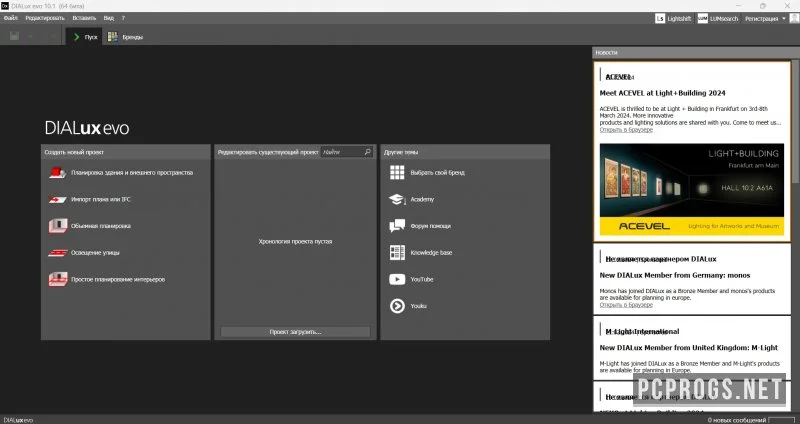The height and width of the screenshot is (424, 800).
Task: Click the magnifier search icon
Action: pos(368,152)
